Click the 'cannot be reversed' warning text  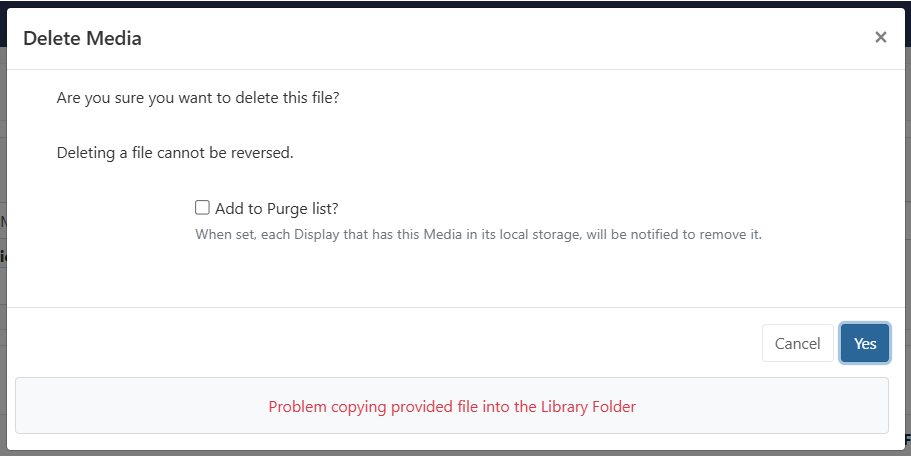pyautogui.click(x=175, y=153)
